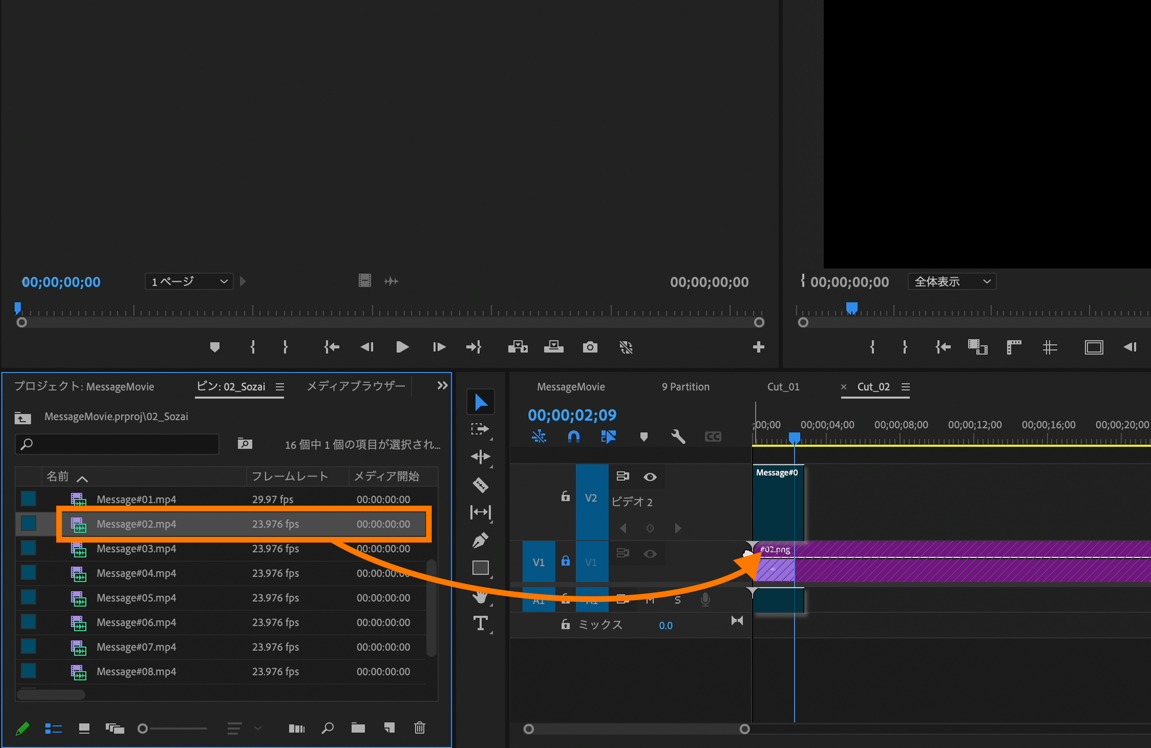Open the 全体表示 zoom level dropdown
This screenshot has height=748, width=1151.
tap(951, 282)
